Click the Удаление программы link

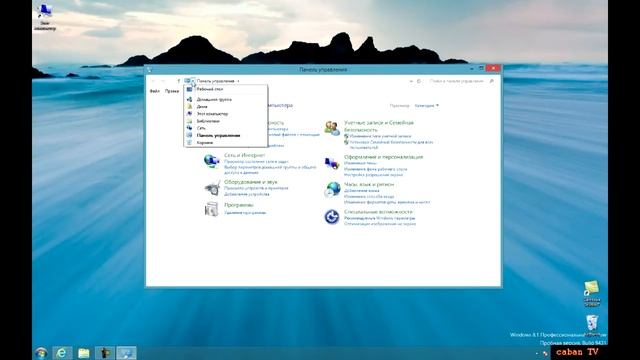point(245,213)
